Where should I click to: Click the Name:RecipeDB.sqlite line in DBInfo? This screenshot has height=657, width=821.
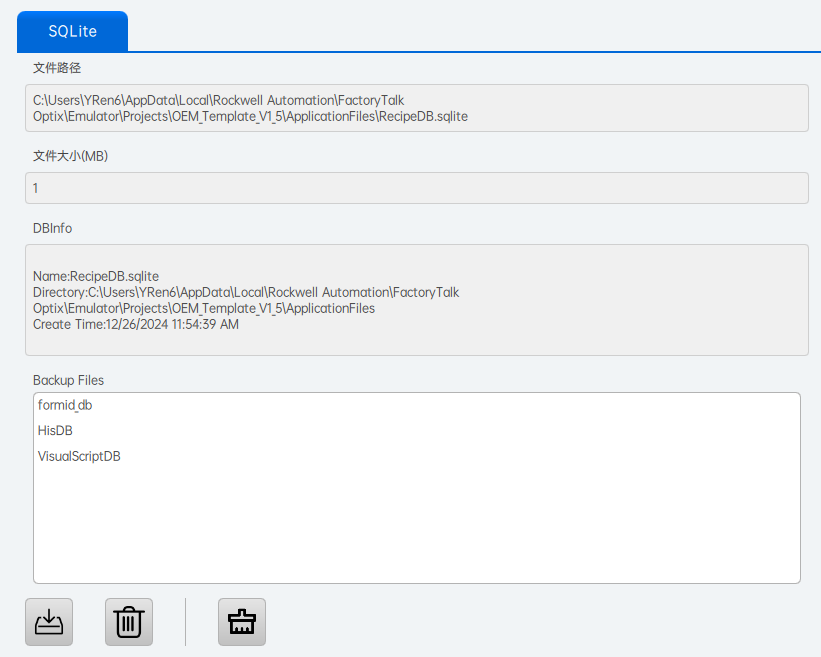[x=96, y=276]
